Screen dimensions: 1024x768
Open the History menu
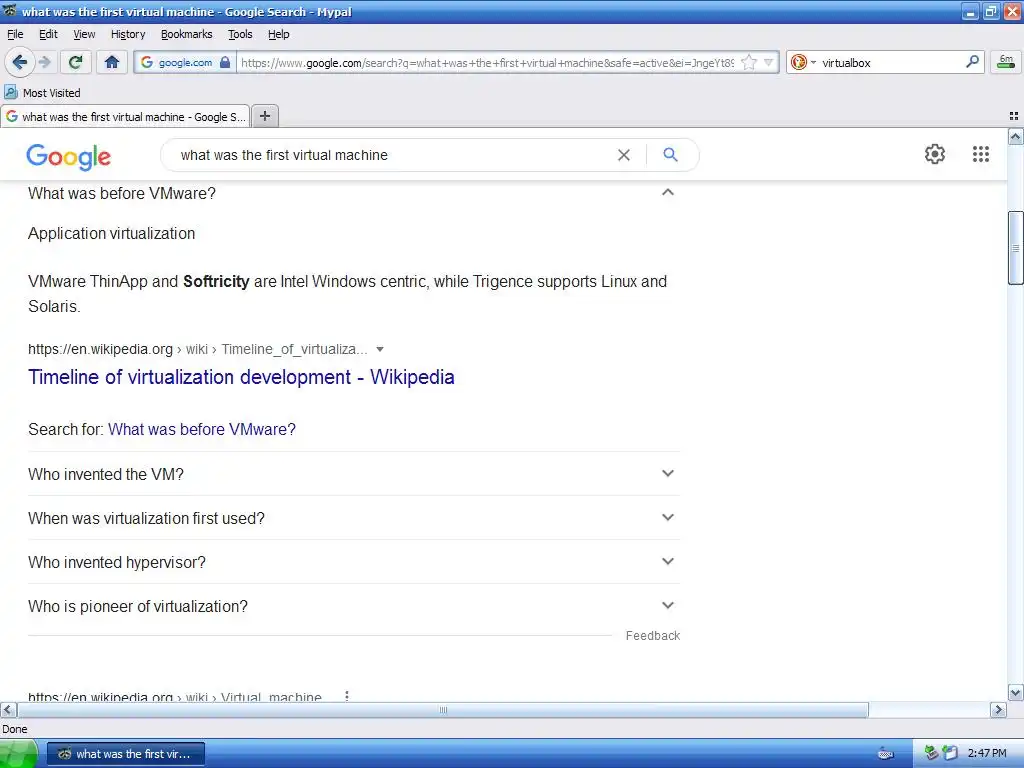[x=127, y=34]
